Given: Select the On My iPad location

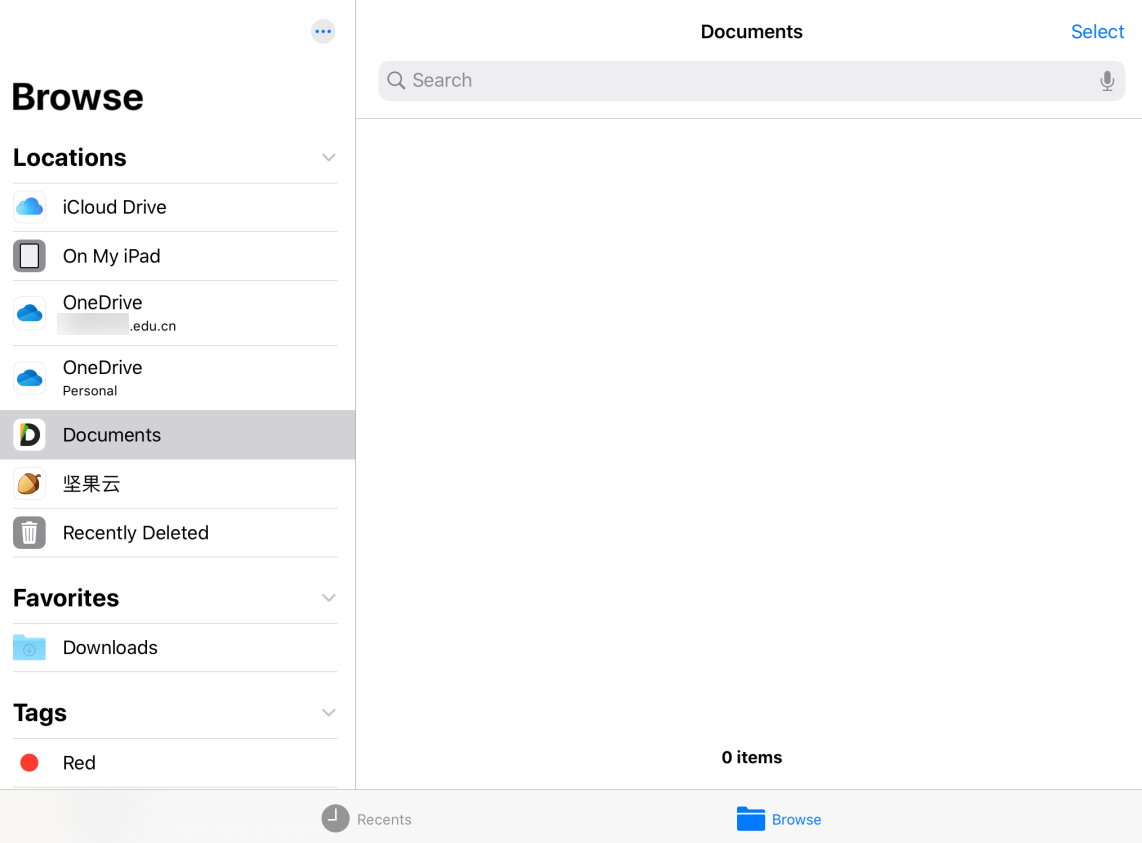Looking at the screenshot, I should pyautogui.click(x=111, y=256).
